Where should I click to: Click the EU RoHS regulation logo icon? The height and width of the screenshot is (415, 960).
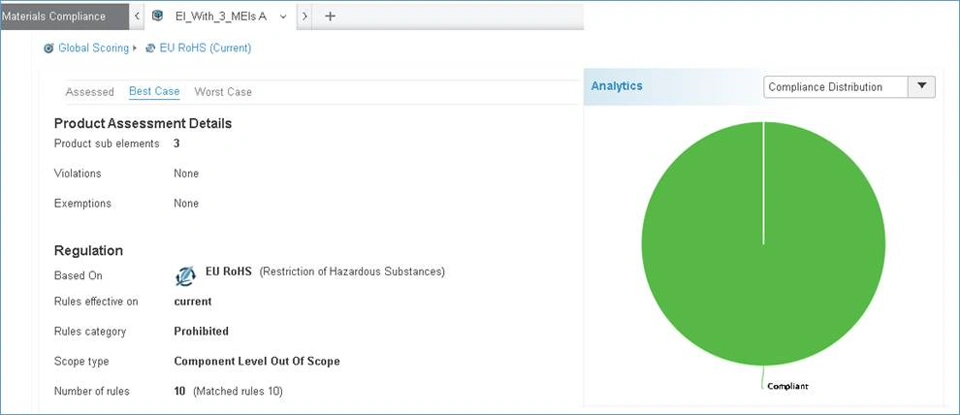point(185,276)
